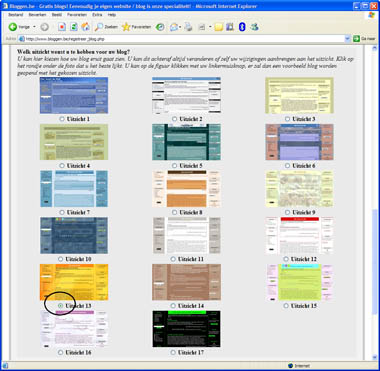Open the Bestand menu
The image size is (380, 371).
pyautogui.click(x=15, y=15)
